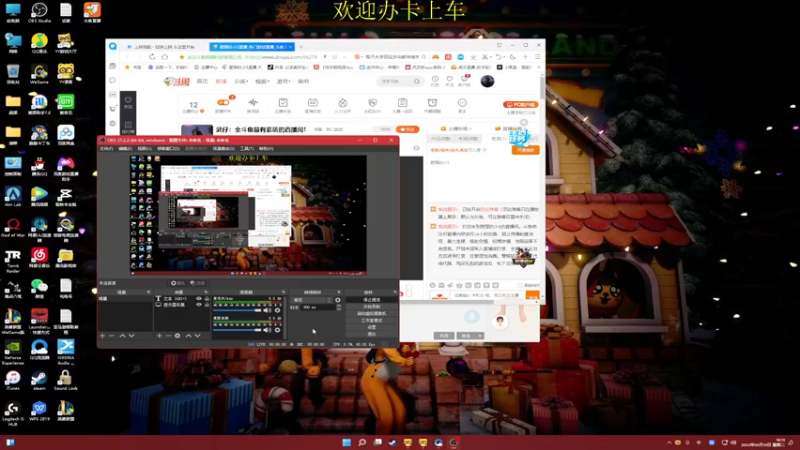Open the 文件 menu in OBS

(106, 148)
